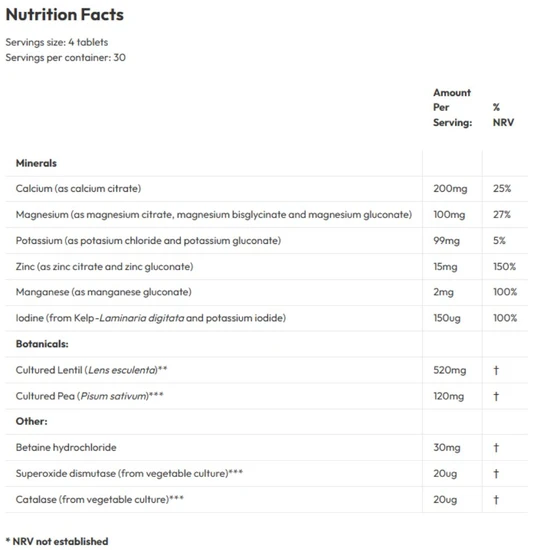The height and width of the screenshot is (550, 550).
Task: Click the Catalase row dagger symbol
Action: pyautogui.click(x=496, y=499)
